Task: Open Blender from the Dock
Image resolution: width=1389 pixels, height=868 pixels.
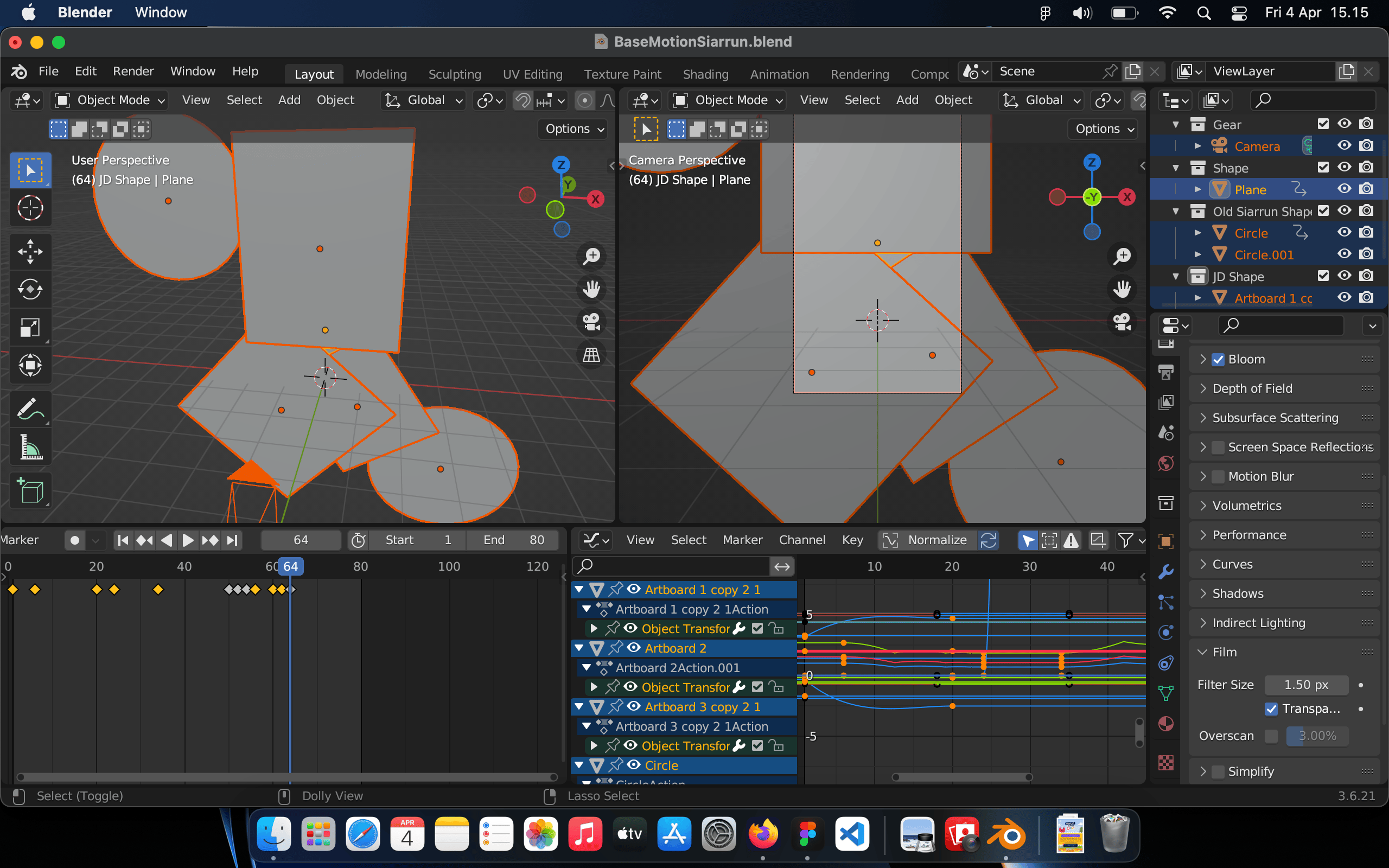Action: point(1005,834)
